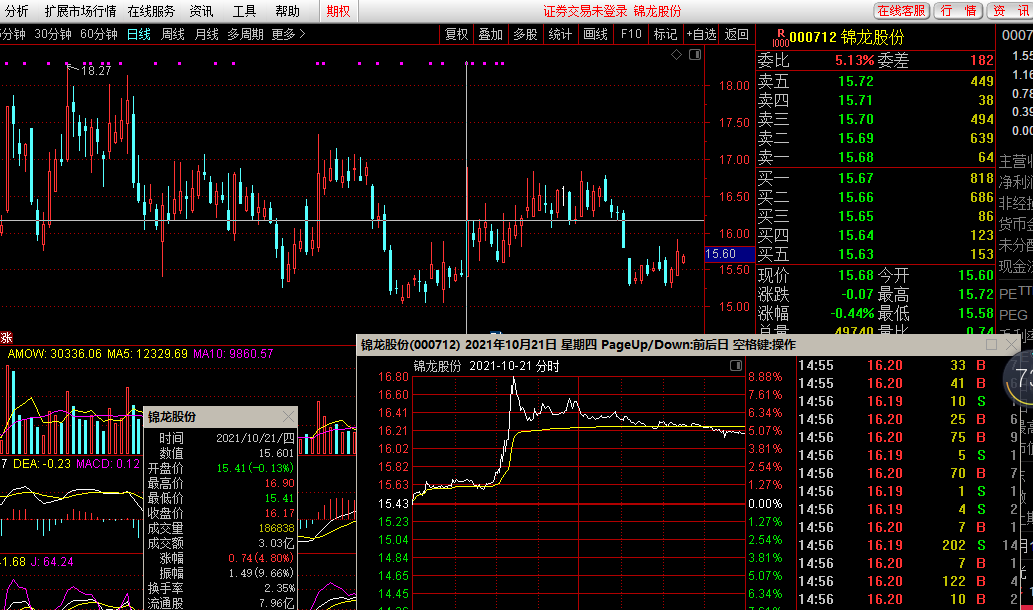Click the 证券交易未登录 login link

tap(584, 11)
